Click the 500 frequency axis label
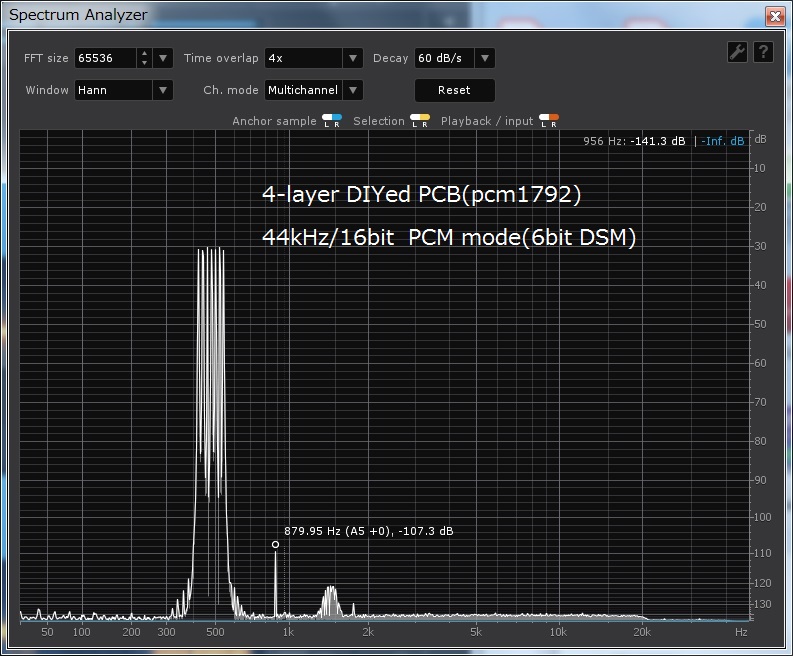This screenshot has width=793, height=656. click(x=215, y=632)
